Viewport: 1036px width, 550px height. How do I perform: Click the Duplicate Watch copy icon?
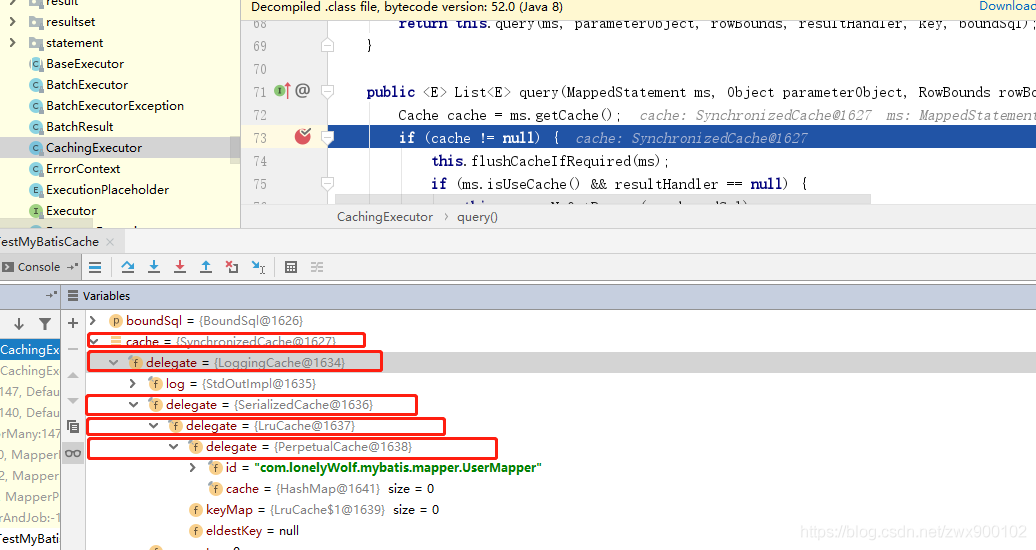point(73,427)
